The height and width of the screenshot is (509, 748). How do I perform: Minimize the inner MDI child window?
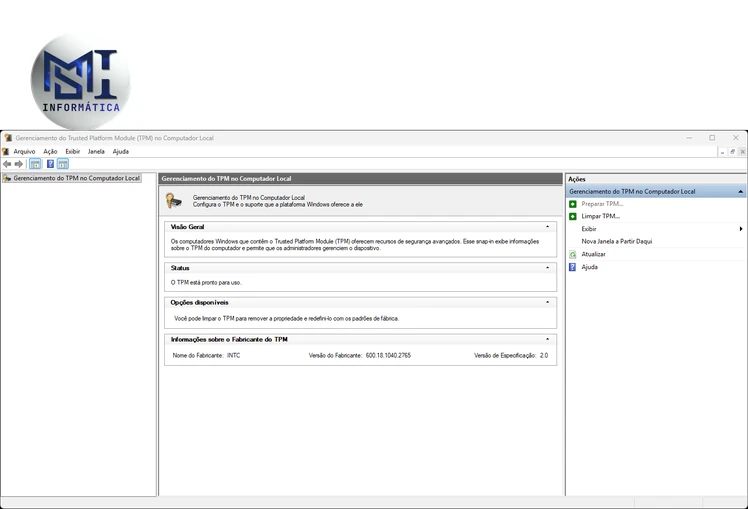click(722, 152)
